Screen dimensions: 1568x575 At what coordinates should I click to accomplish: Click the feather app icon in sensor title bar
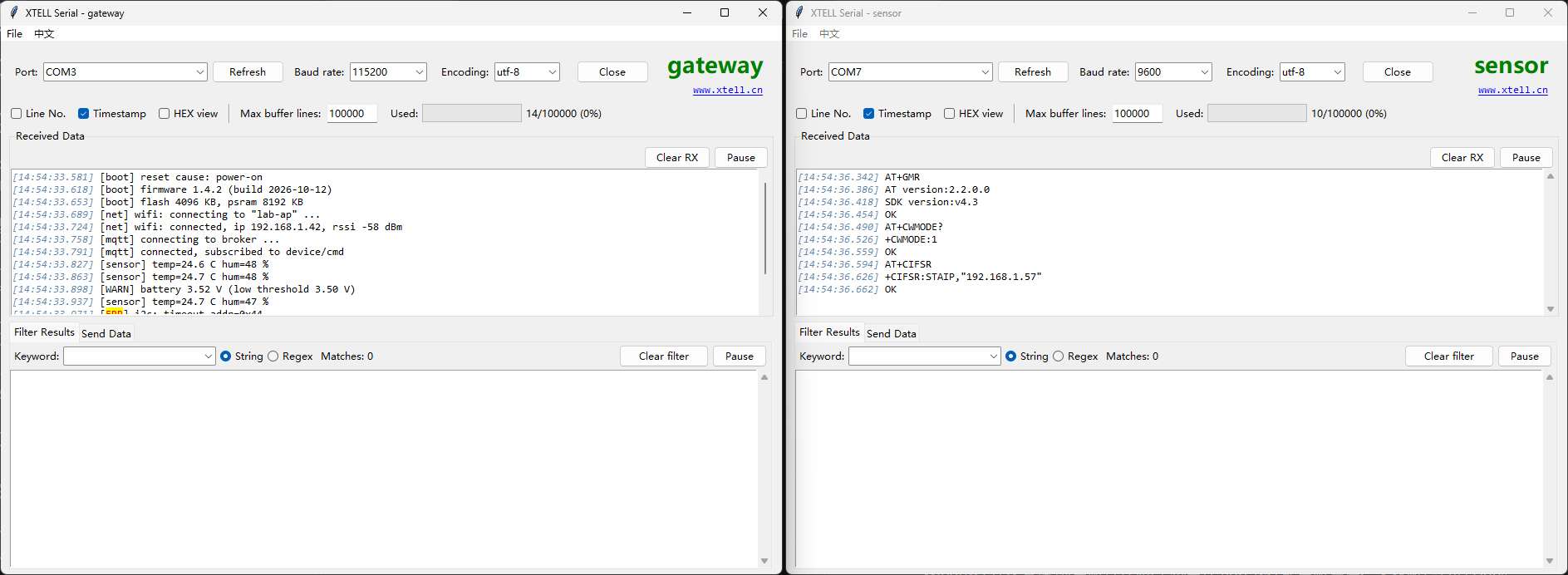click(799, 12)
